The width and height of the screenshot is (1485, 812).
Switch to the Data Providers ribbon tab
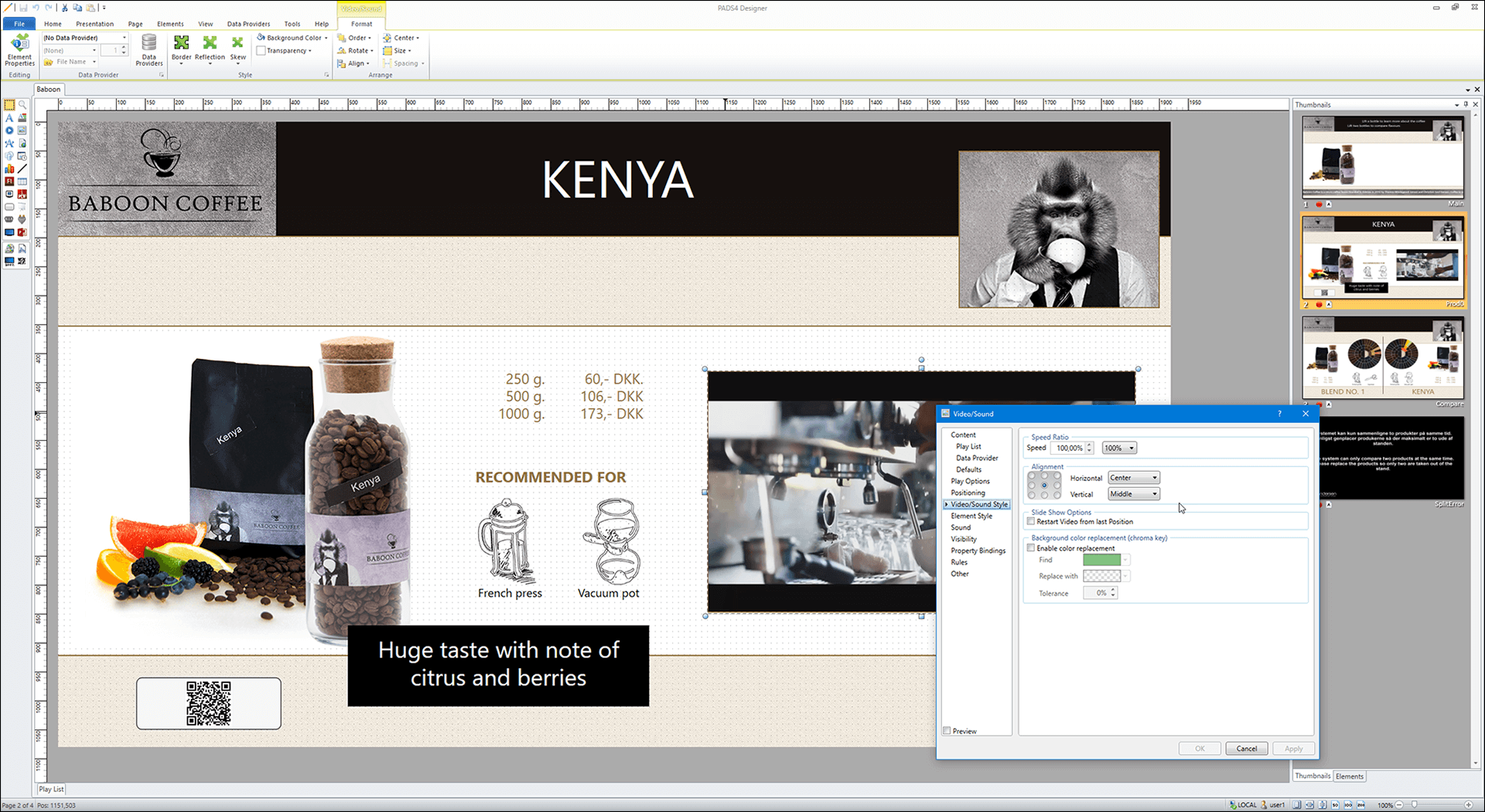(x=248, y=24)
